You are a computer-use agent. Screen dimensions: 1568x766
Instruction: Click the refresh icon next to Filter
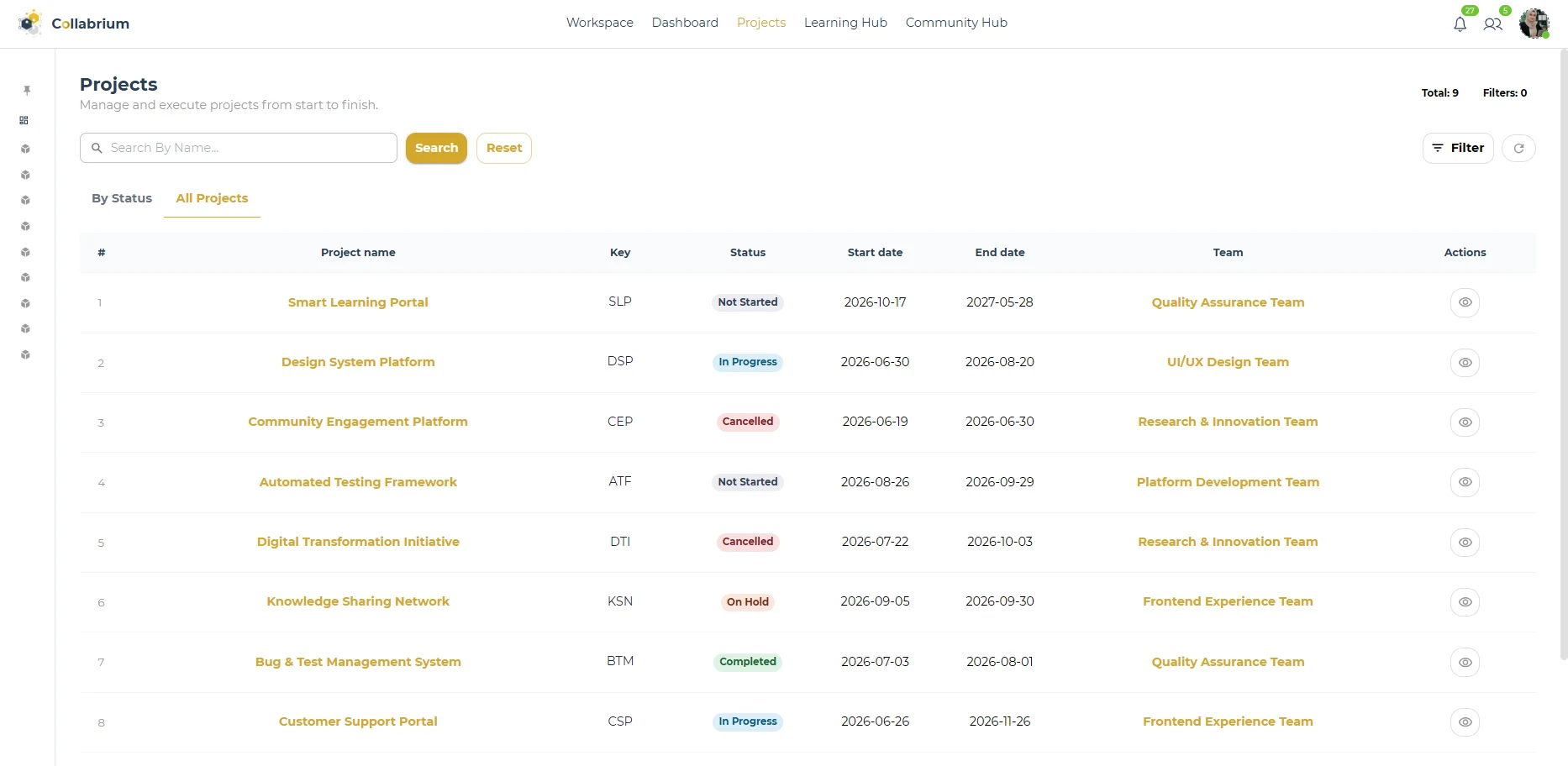1518,148
